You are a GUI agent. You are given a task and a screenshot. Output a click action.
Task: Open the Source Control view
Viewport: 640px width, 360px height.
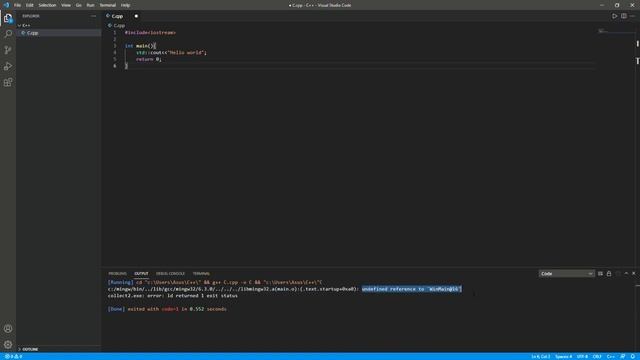coord(8,50)
